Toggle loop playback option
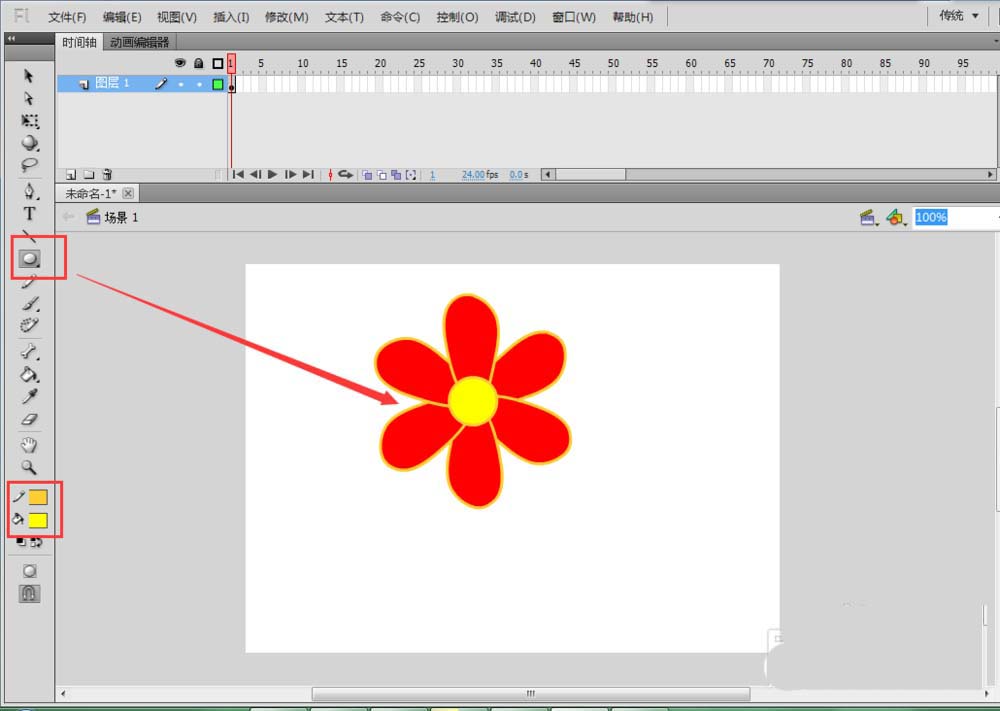Image resolution: width=1000 pixels, height=711 pixels. tap(346, 175)
